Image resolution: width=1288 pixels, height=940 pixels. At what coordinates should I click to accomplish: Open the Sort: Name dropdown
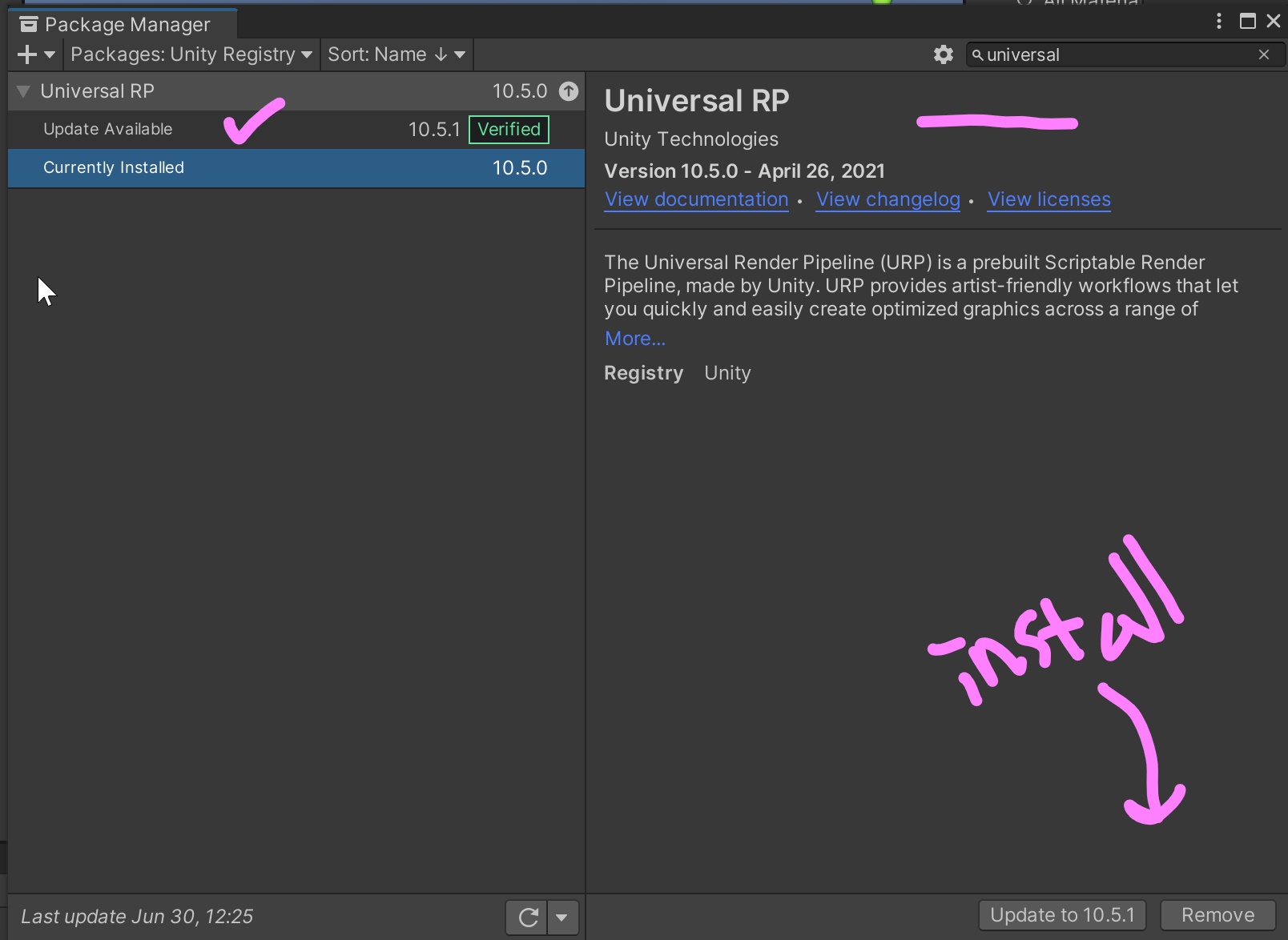click(396, 54)
